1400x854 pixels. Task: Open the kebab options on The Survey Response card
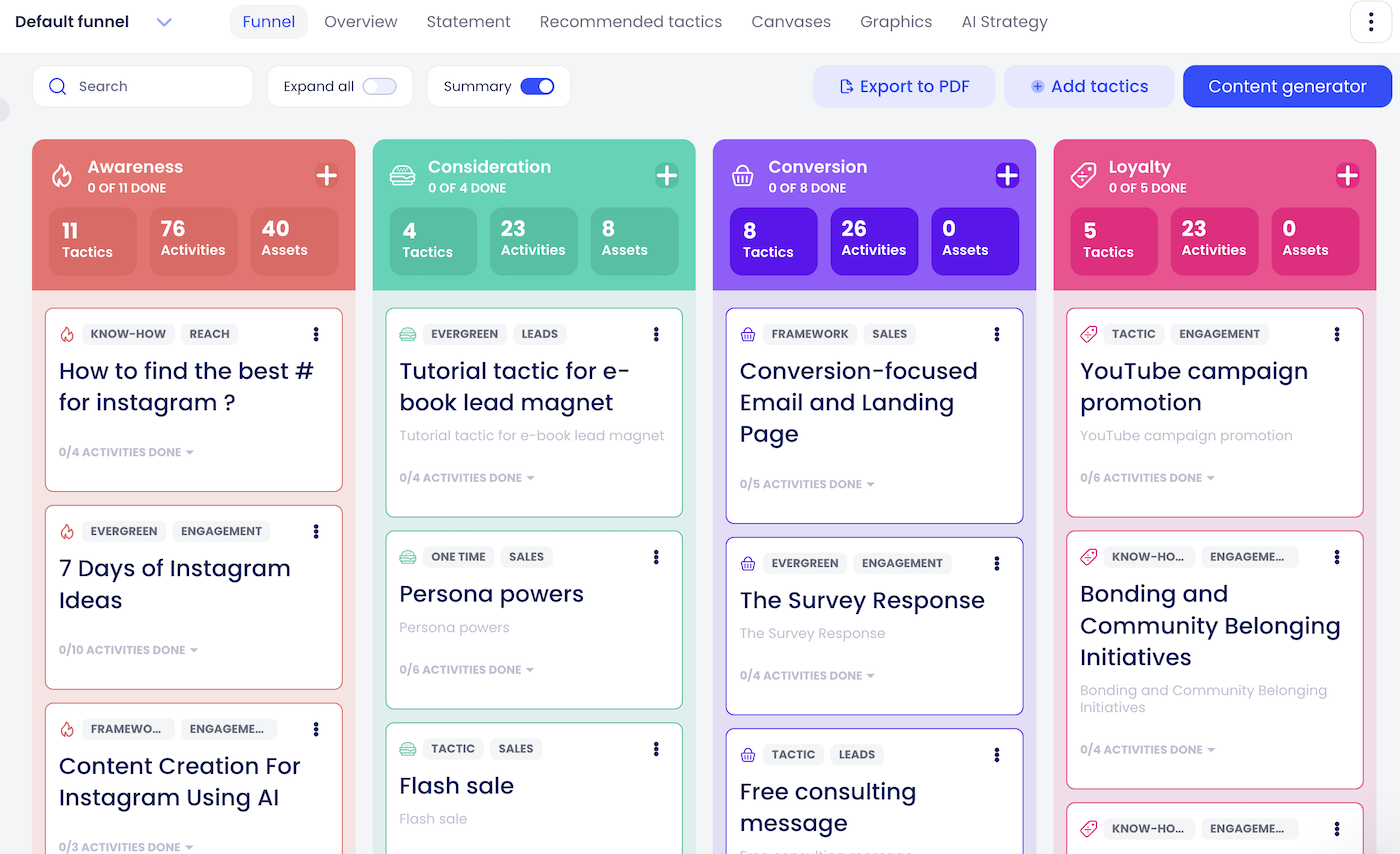pos(997,563)
